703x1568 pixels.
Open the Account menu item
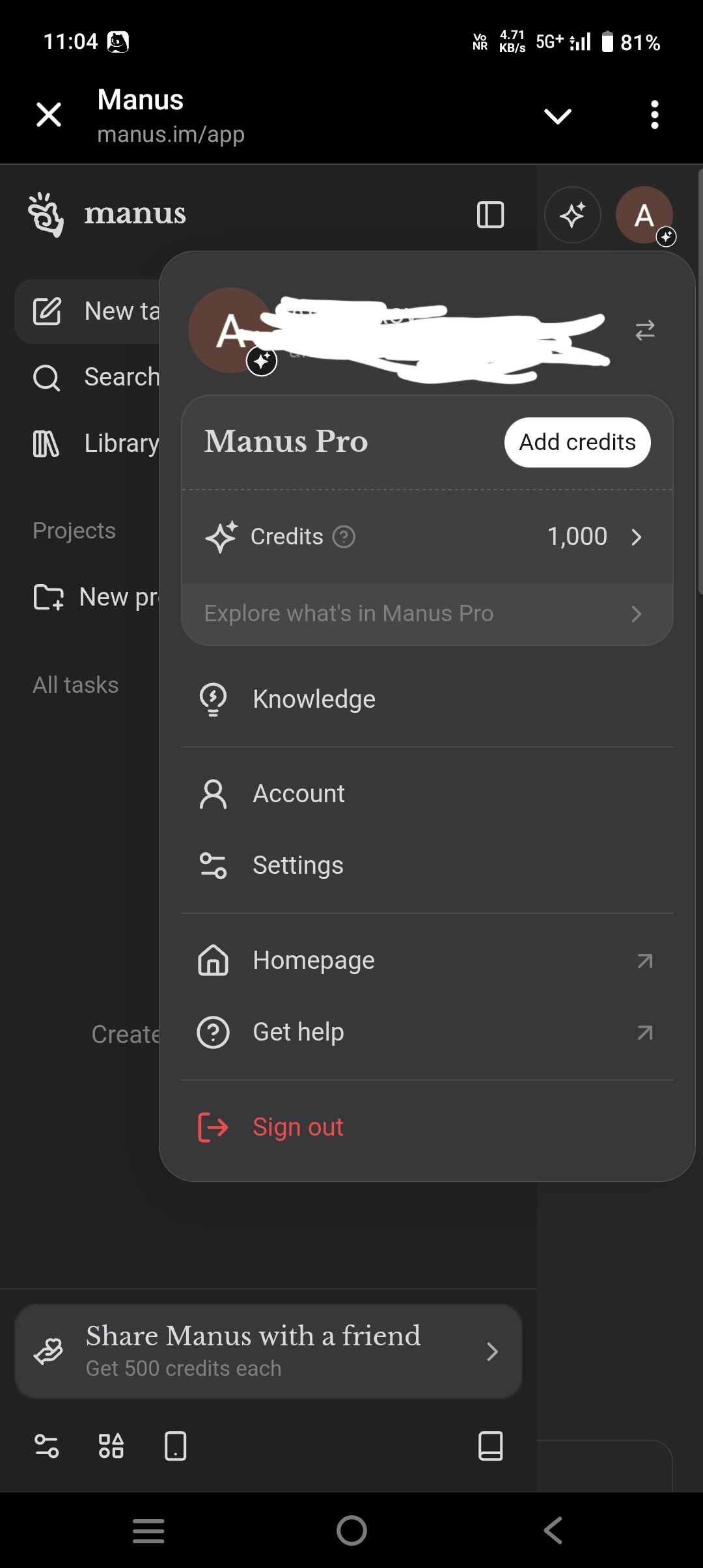pyautogui.click(x=299, y=794)
